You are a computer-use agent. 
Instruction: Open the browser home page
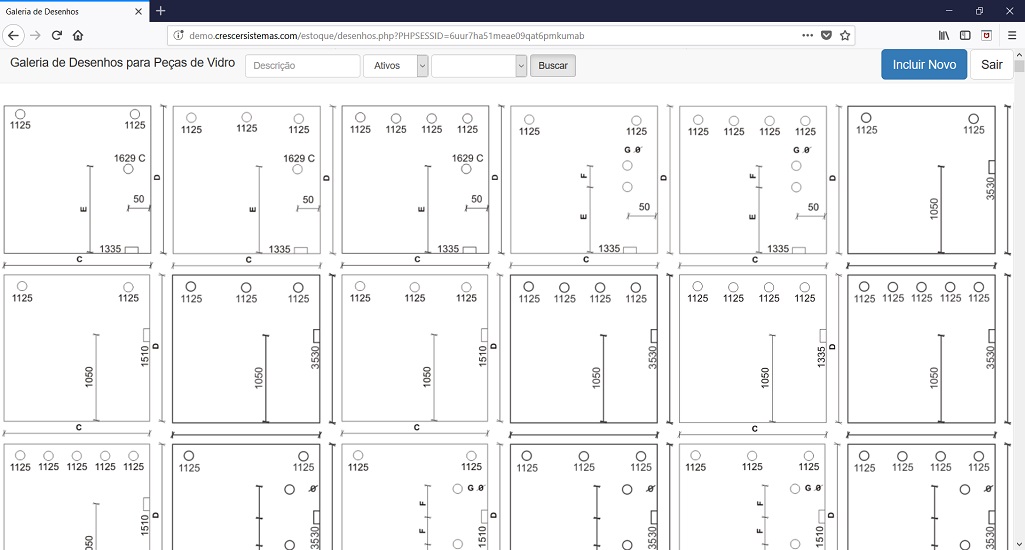point(78,35)
